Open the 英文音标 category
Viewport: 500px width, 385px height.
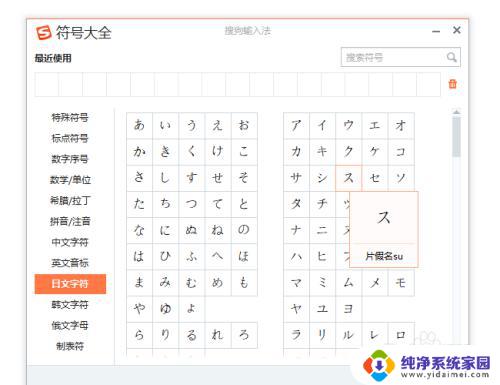(70, 263)
